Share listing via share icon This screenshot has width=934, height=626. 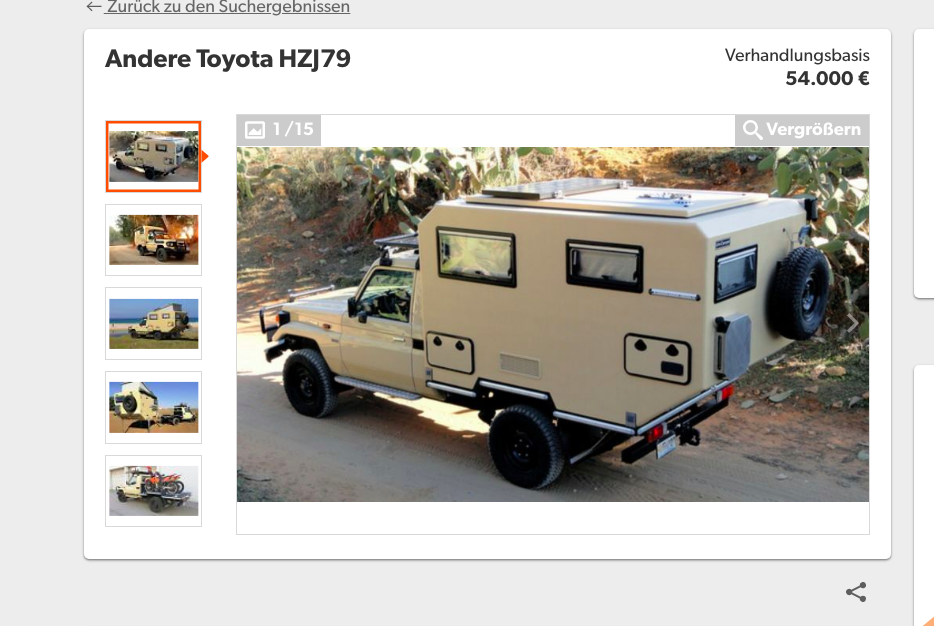[x=856, y=592]
